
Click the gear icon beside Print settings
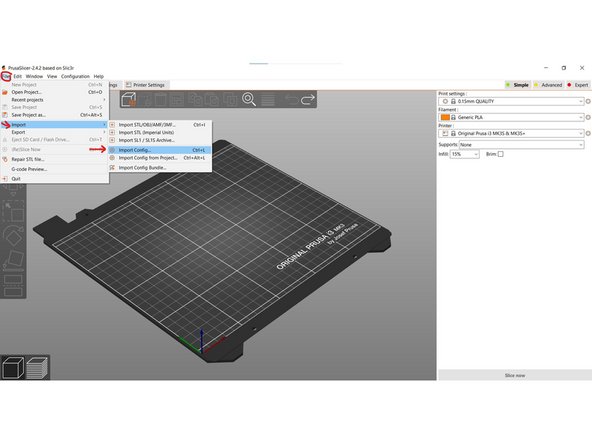click(x=588, y=101)
